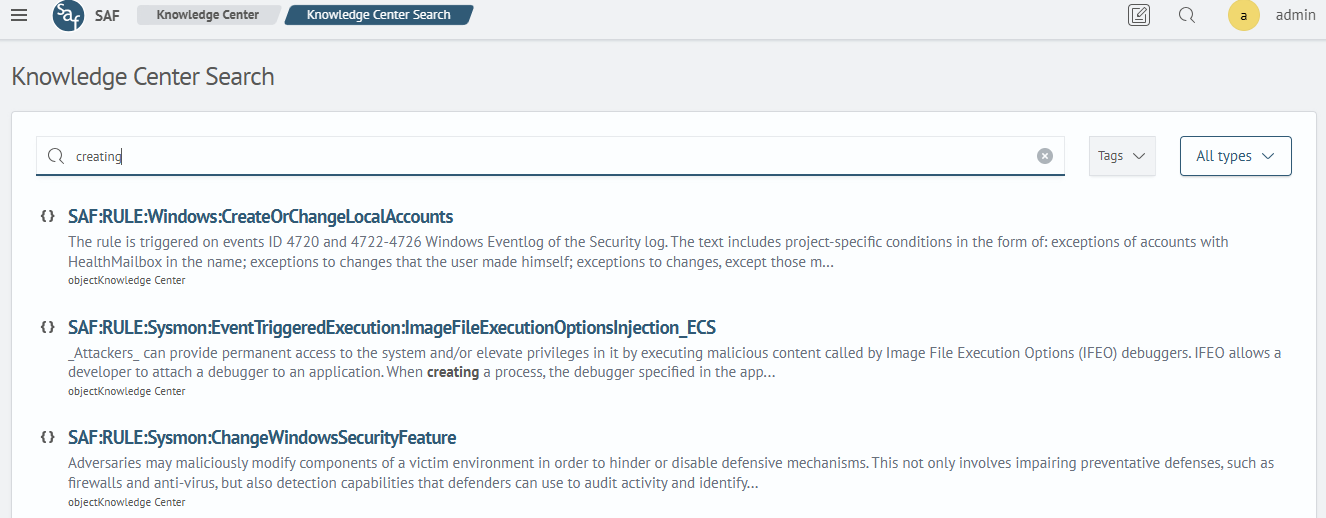Click the header magnifier search icon
The image size is (1326, 518).
[1187, 15]
